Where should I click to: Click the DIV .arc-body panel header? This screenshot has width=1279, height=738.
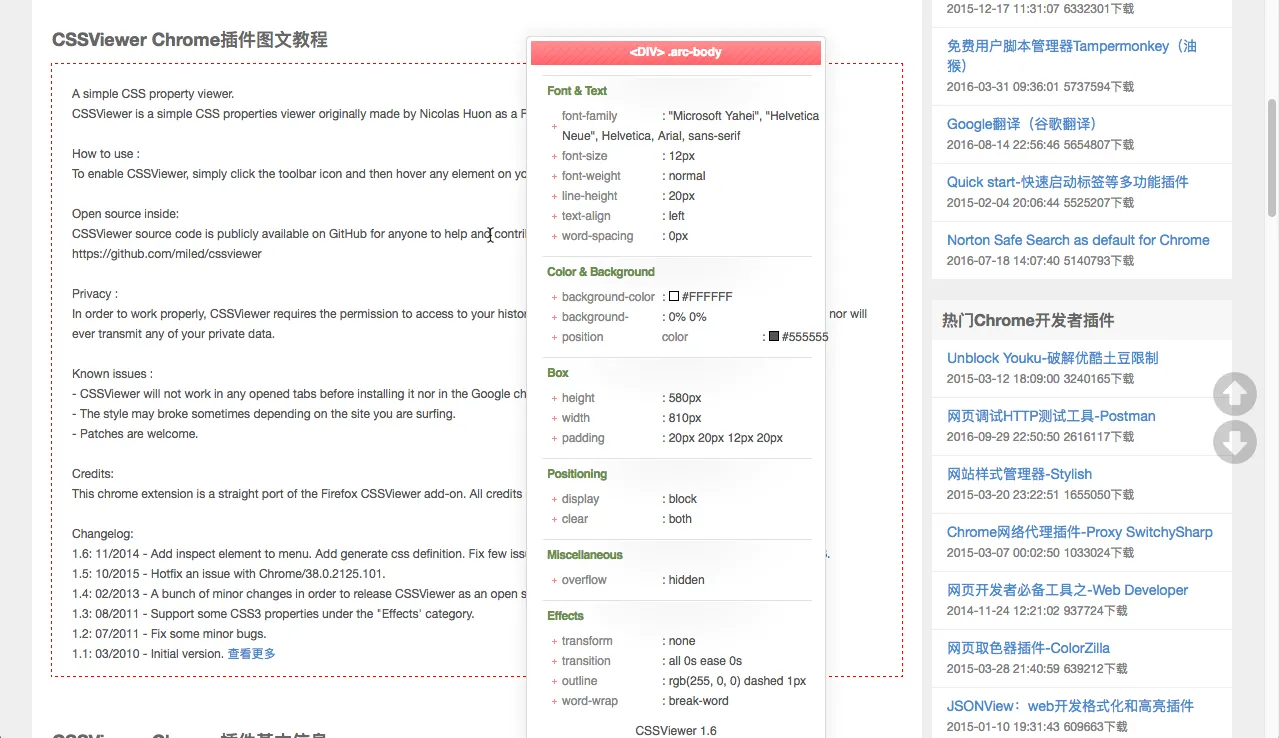tap(676, 52)
